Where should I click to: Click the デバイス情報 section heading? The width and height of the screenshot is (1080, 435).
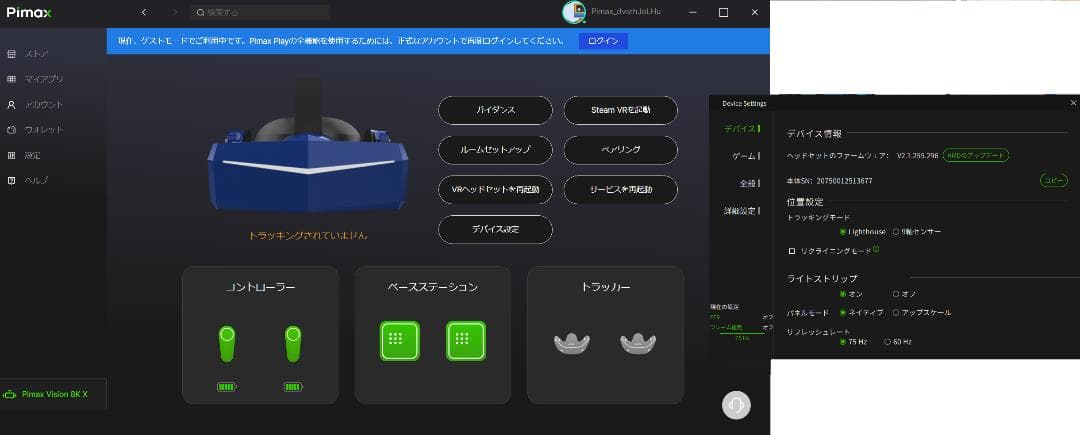(814, 134)
